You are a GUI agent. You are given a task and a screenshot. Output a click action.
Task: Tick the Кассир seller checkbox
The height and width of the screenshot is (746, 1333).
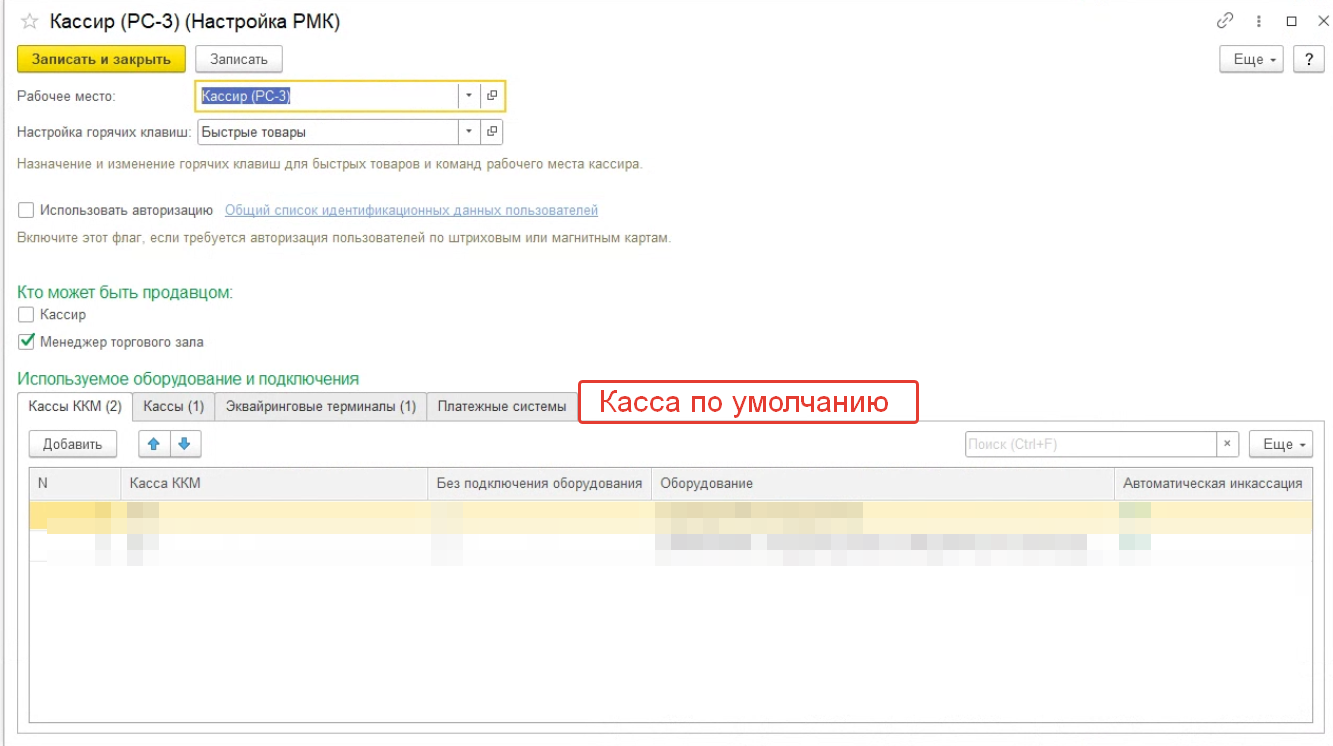point(26,315)
